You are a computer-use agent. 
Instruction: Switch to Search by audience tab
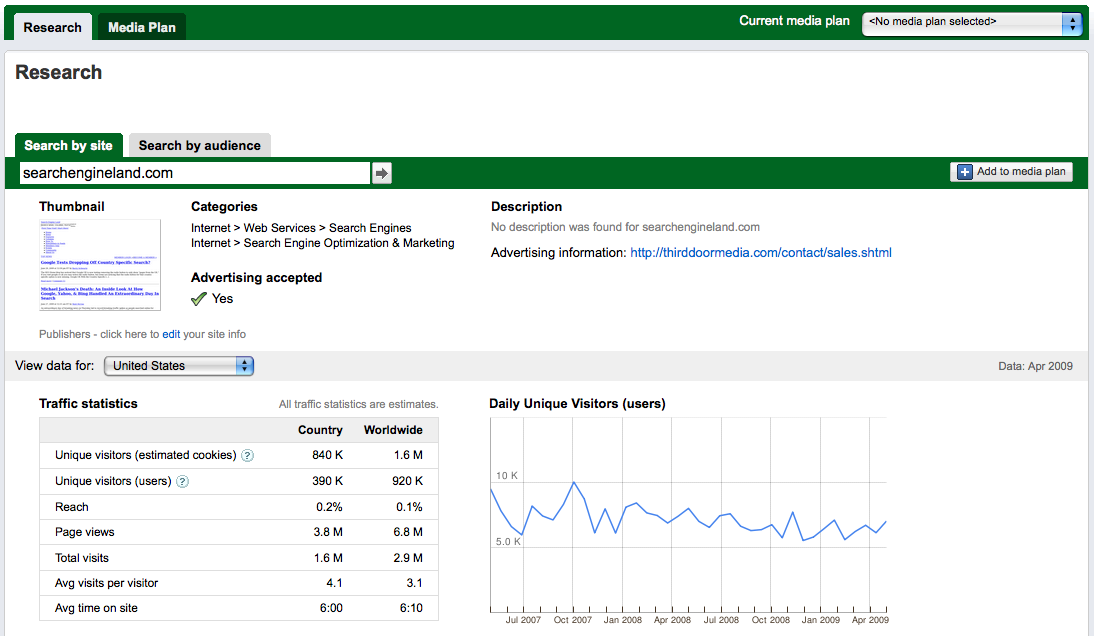[x=199, y=146]
